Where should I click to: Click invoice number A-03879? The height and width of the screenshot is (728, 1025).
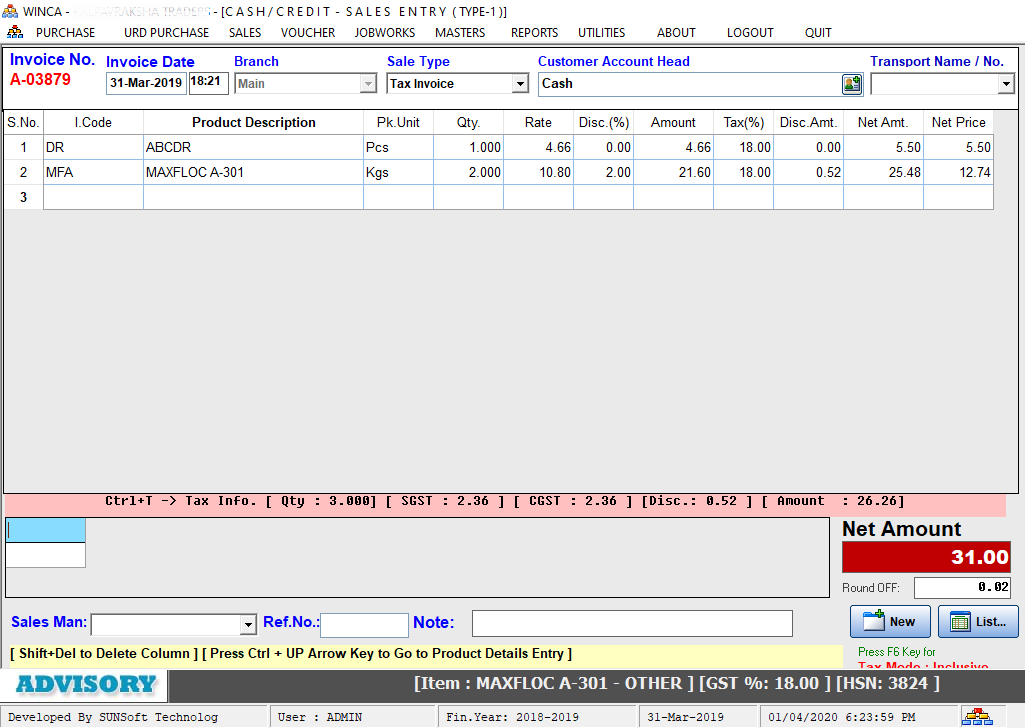[x=41, y=80]
